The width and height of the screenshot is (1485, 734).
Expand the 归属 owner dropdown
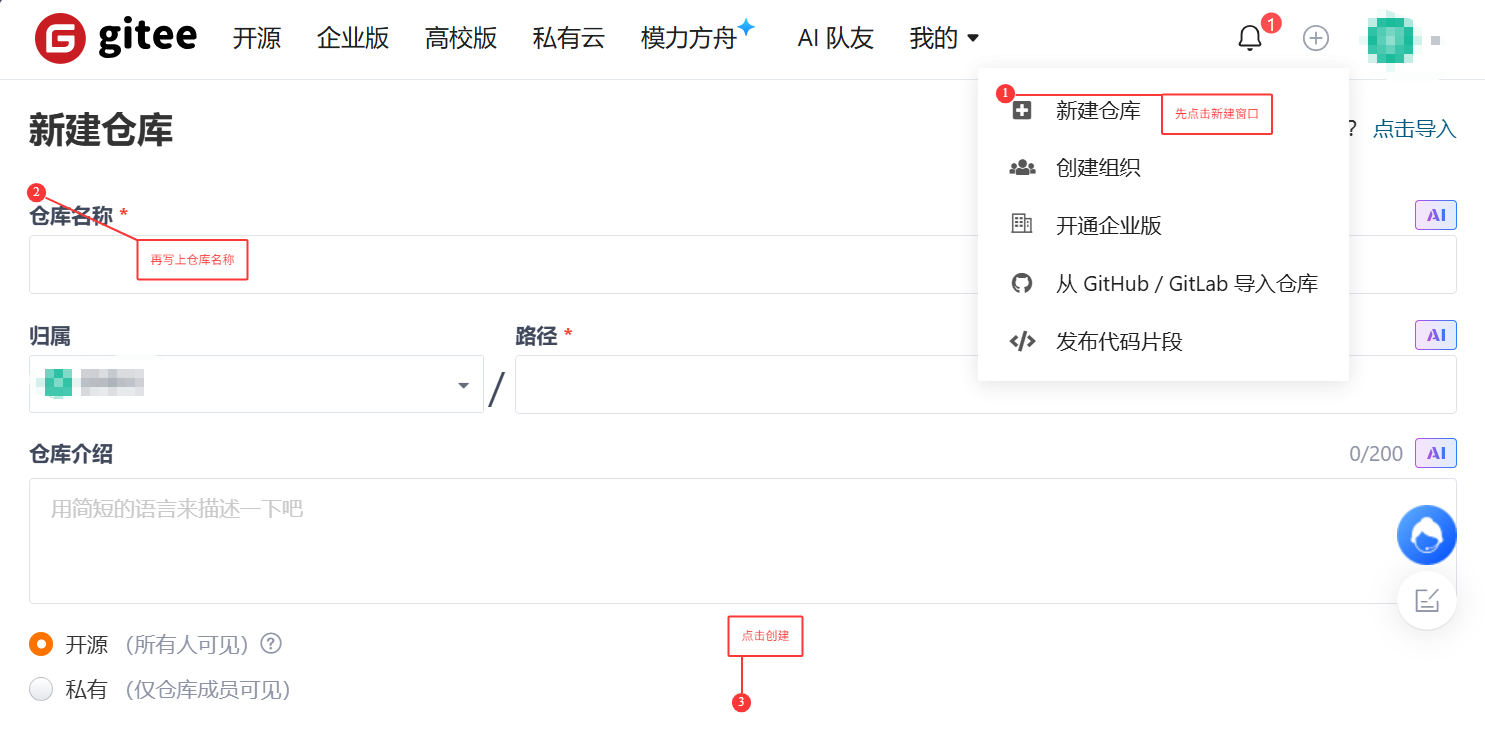pos(256,384)
